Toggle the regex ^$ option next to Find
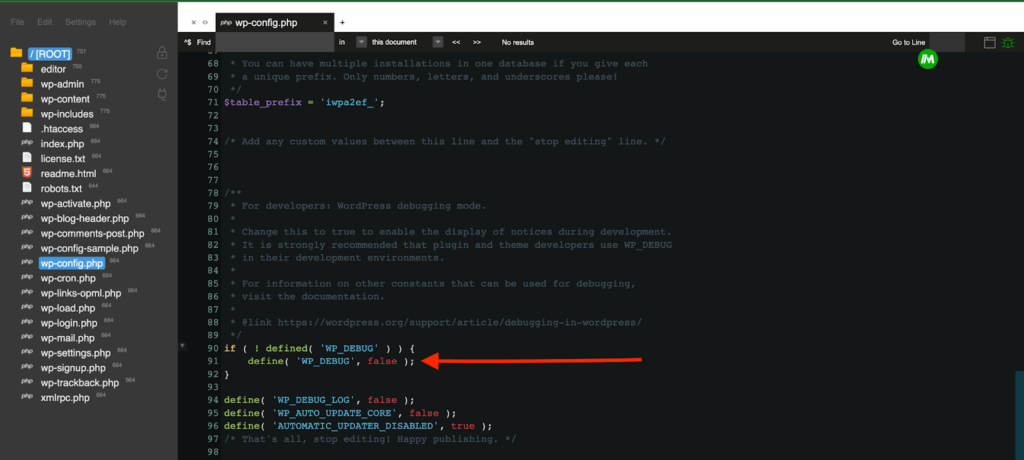Viewport: 1024px width, 460px height. coord(187,42)
